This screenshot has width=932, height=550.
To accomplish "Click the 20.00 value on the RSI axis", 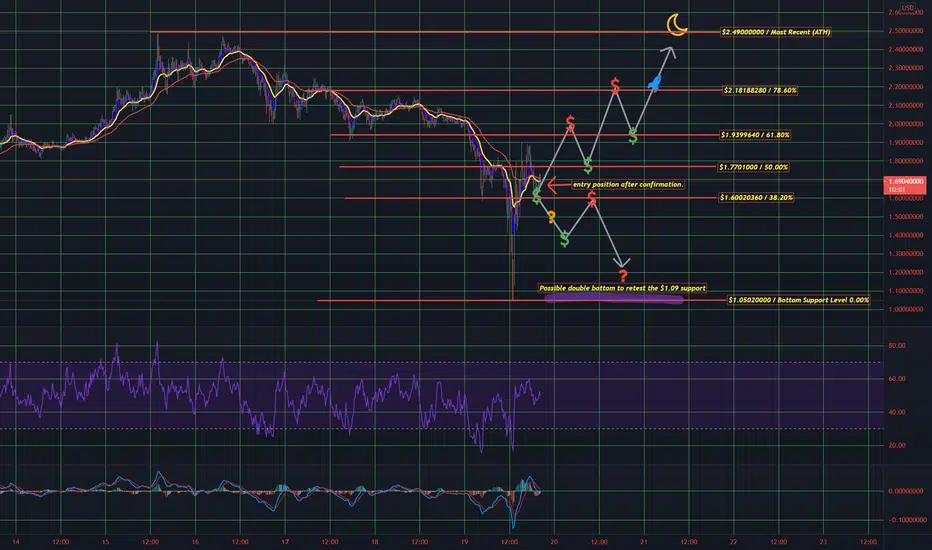I will click(x=896, y=445).
